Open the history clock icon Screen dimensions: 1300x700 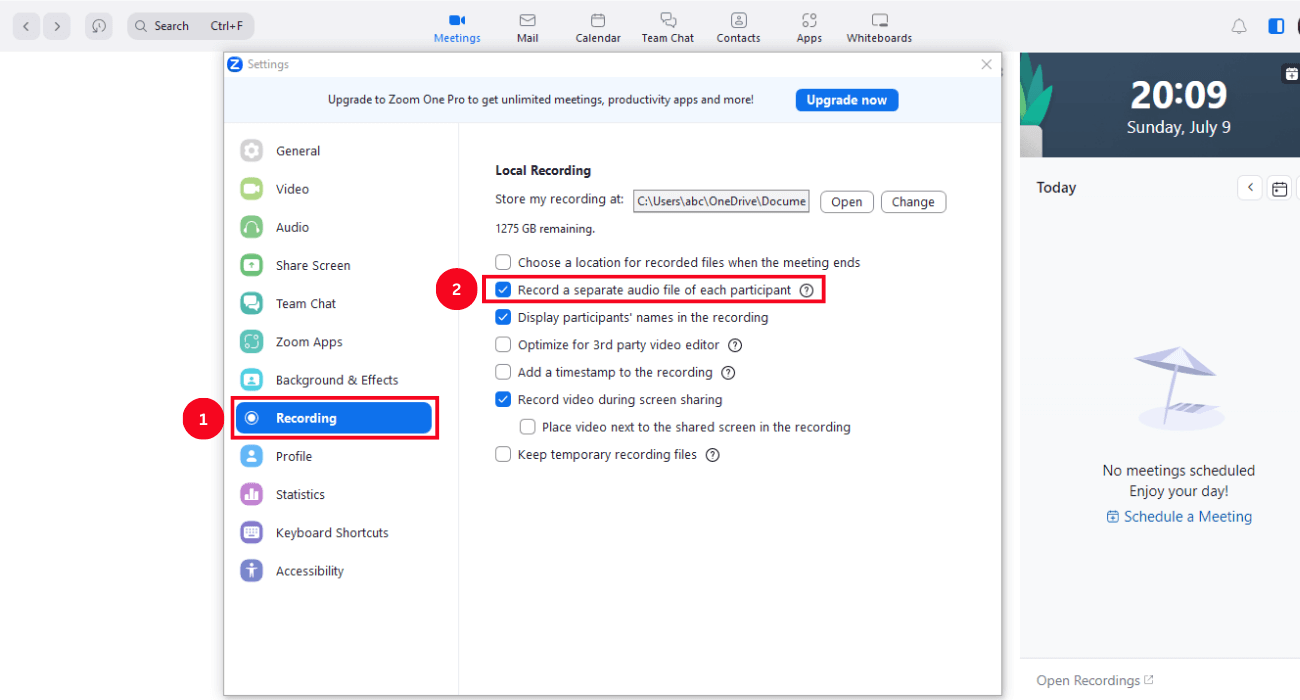[98, 26]
